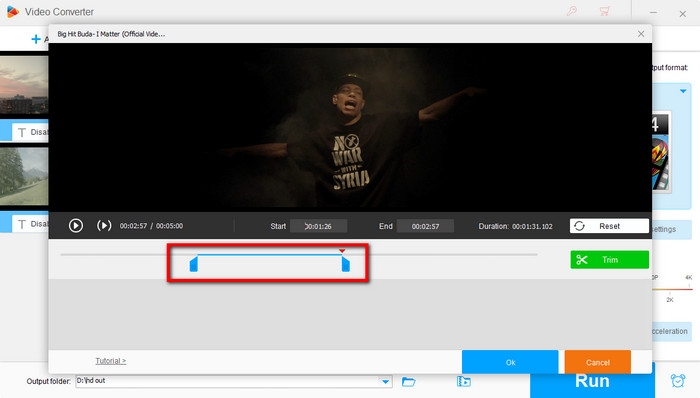The image size is (700, 398).
Task: Click the Start time field
Action: tap(318, 226)
